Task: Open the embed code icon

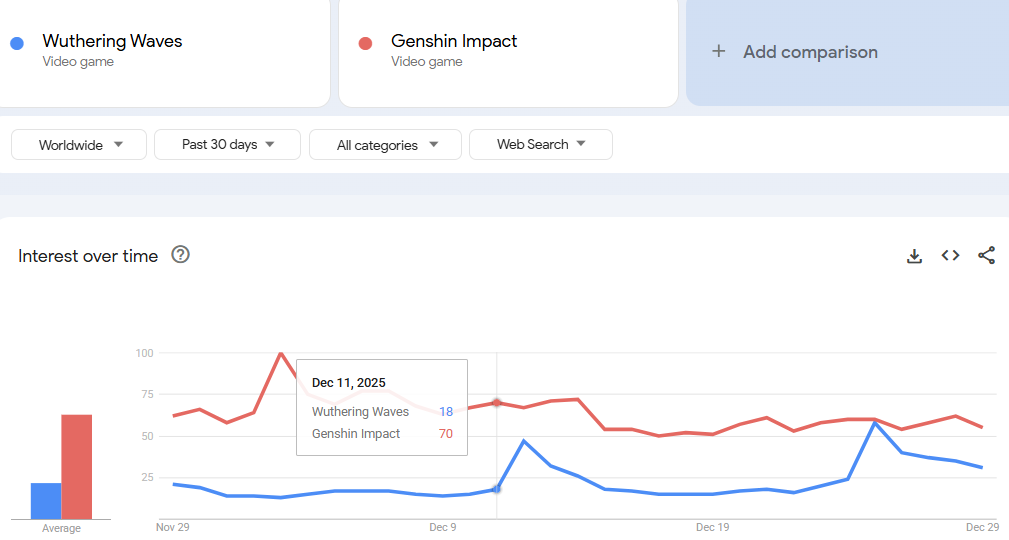Action: point(950,256)
